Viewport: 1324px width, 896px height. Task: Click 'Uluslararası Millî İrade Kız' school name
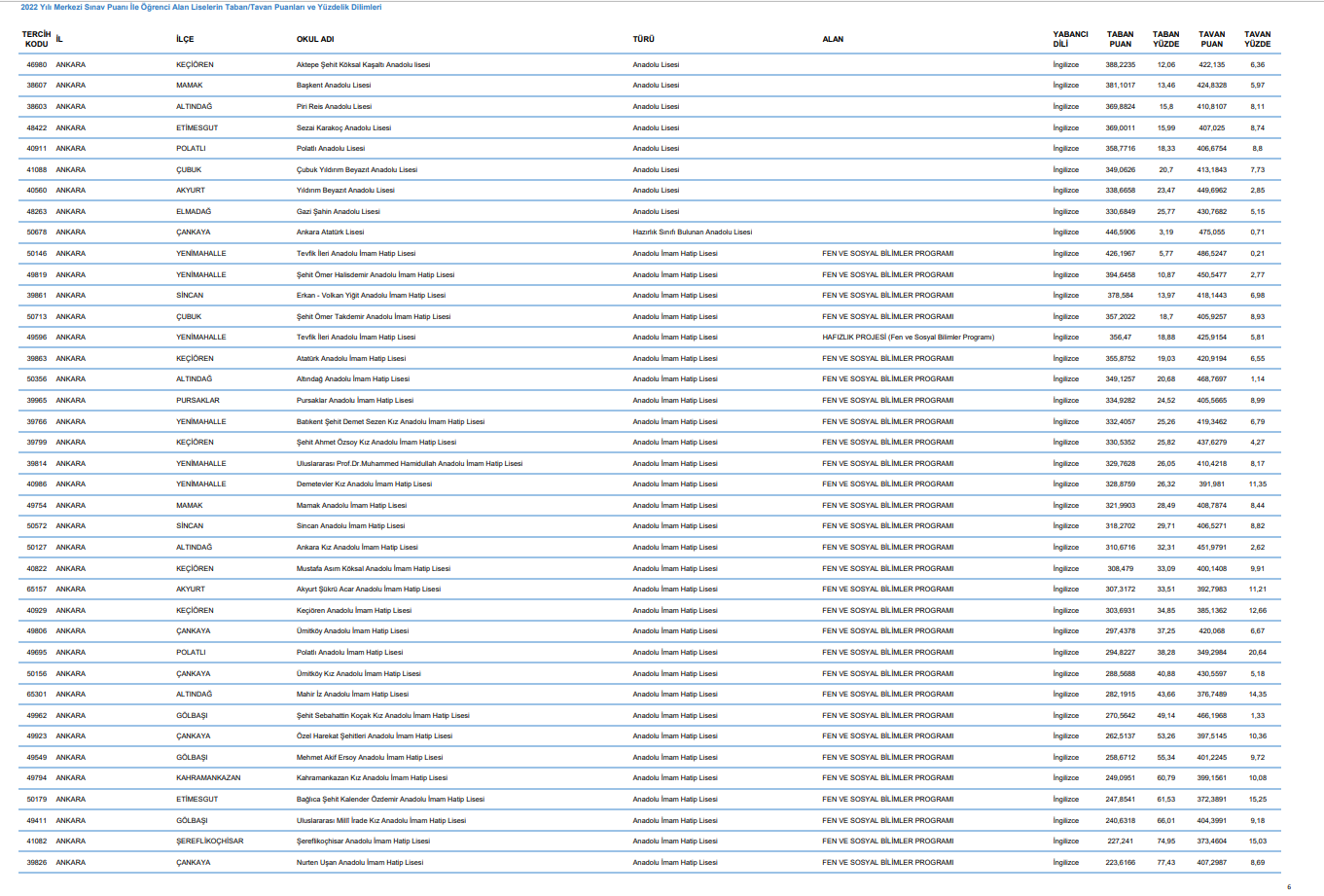coord(381,821)
